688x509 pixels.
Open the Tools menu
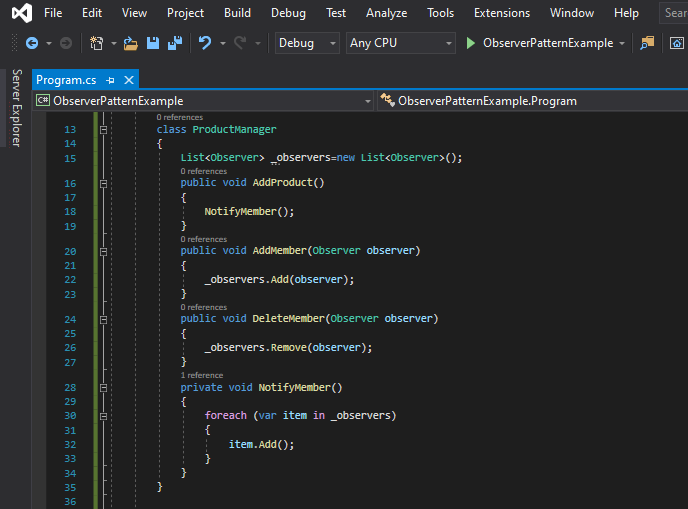coord(441,13)
